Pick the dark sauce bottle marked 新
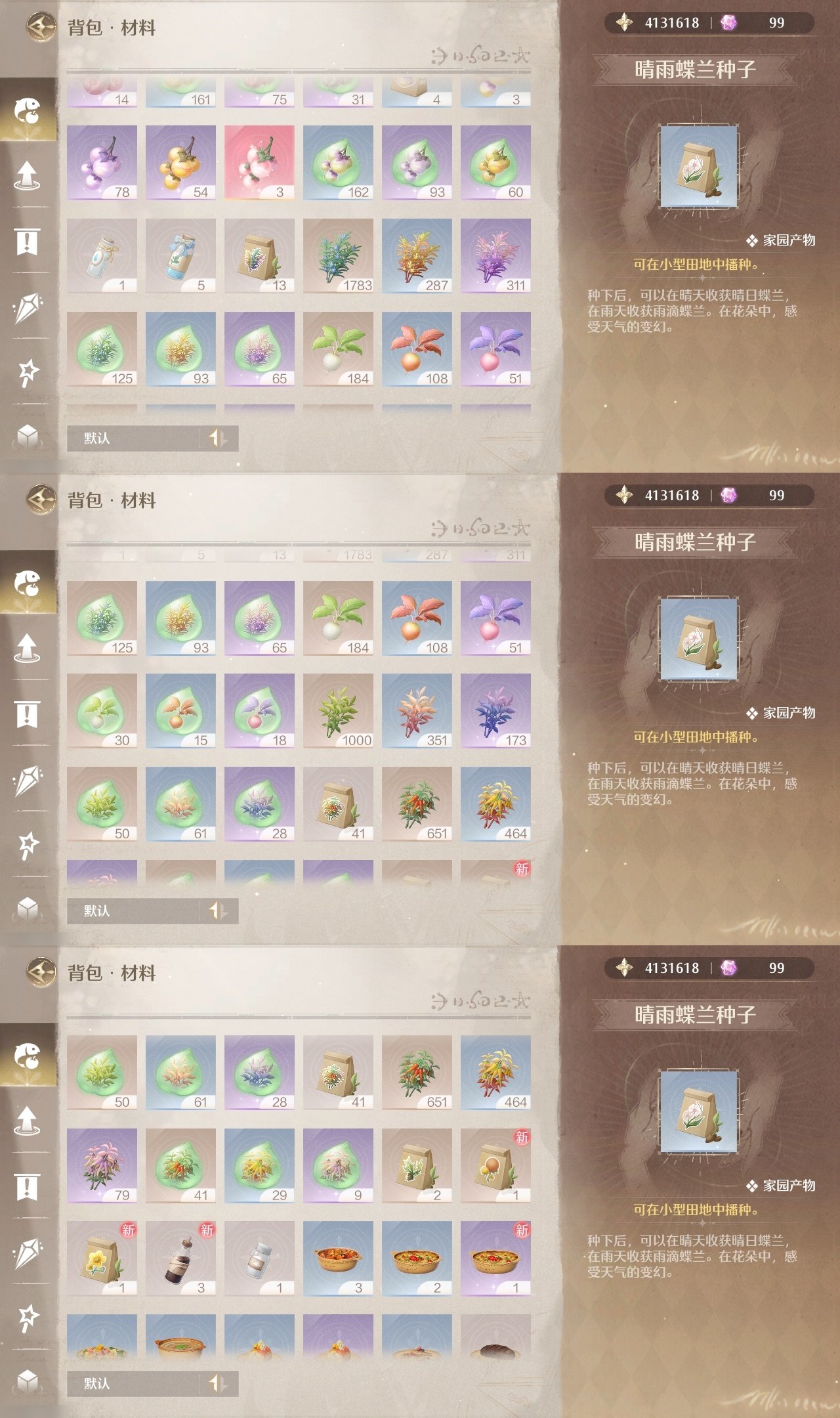 tap(180, 1258)
